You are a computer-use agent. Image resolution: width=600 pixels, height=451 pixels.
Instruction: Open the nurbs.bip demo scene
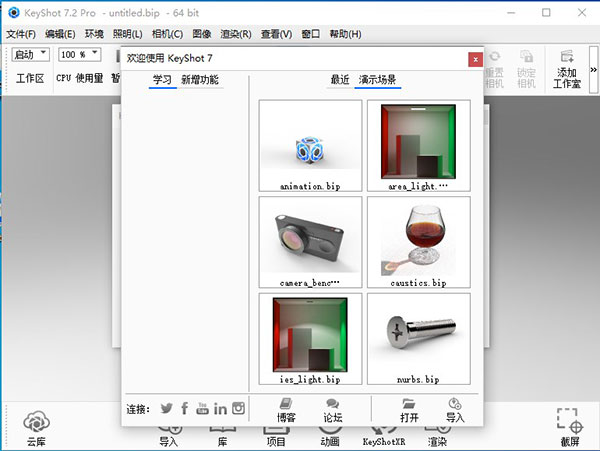coord(419,339)
